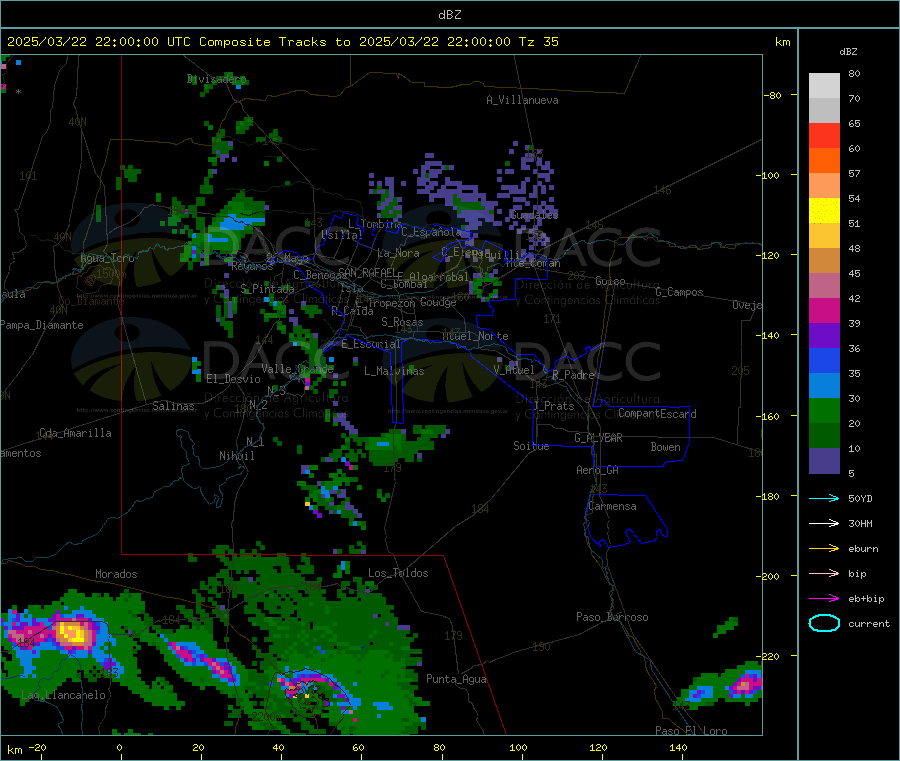
Task: Click the cyan 50YD arrow legend icon
Action: point(824,498)
